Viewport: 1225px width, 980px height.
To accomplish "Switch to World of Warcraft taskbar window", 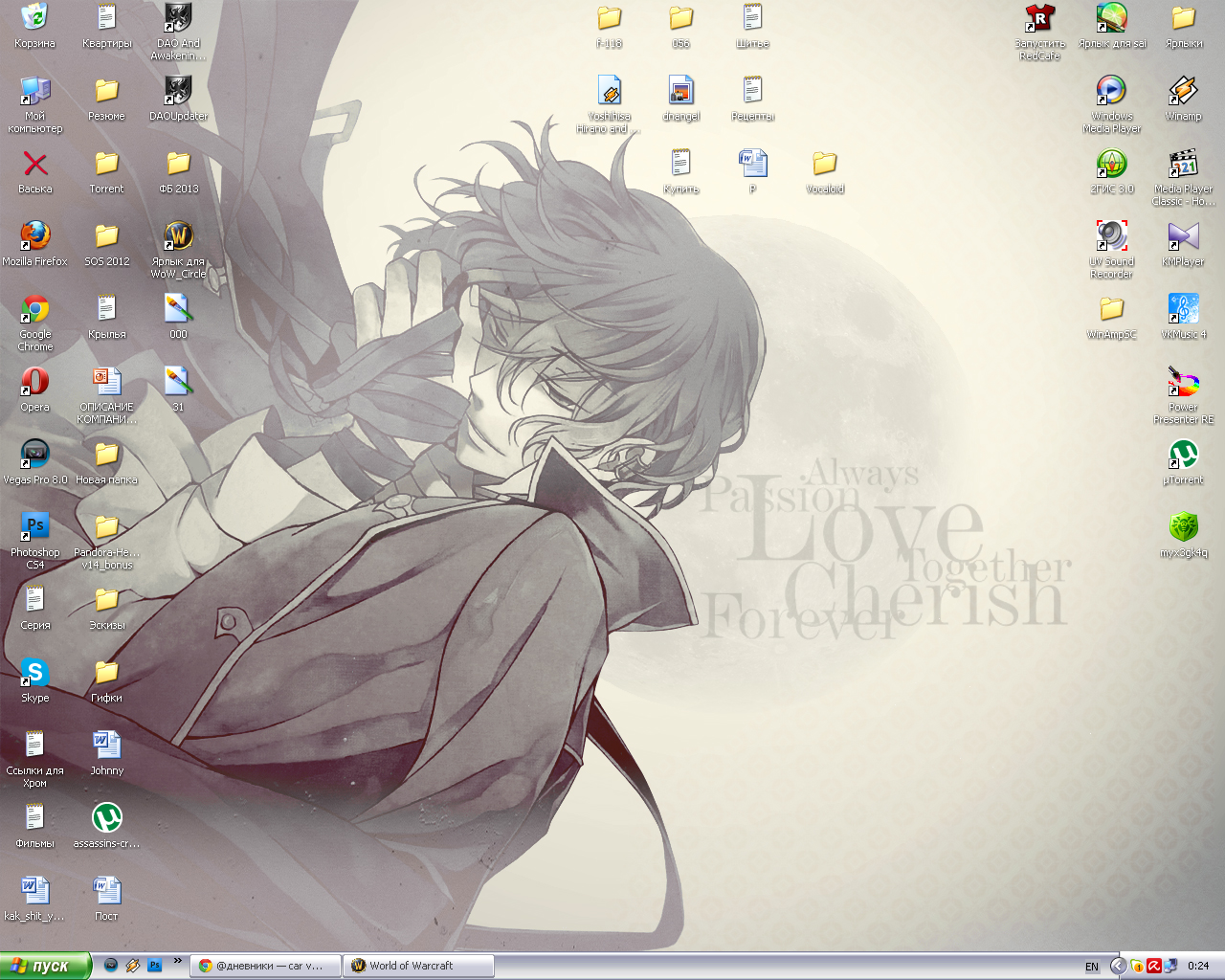I will (x=419, y=966).
